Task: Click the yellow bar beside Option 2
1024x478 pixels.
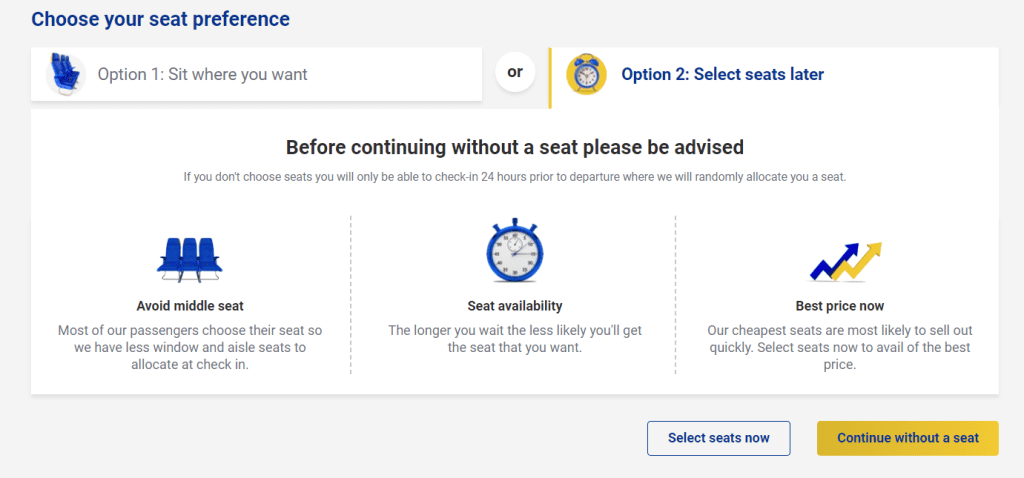Action: (x=550, y=78)
